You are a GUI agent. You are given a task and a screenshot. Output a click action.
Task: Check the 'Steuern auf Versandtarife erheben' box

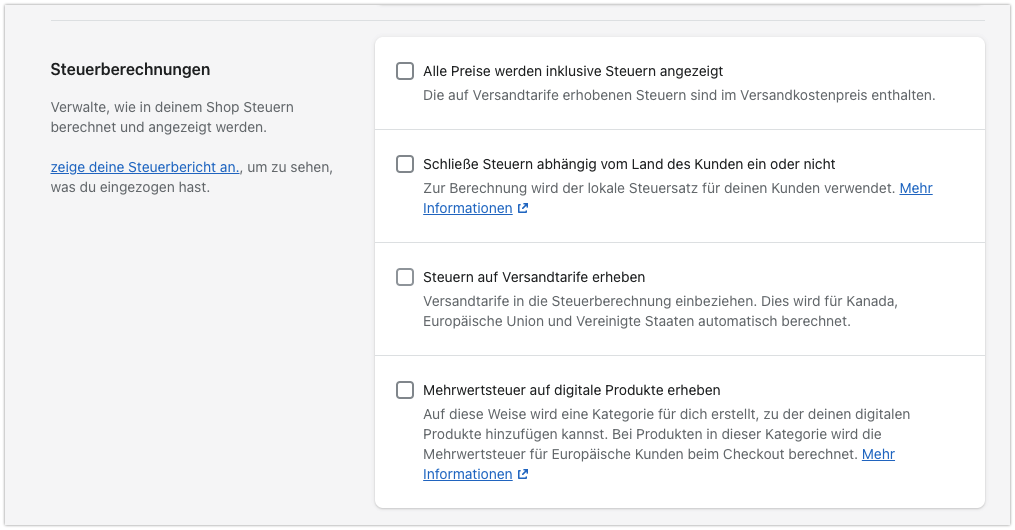pyautogui.click(x=405, y=277)
